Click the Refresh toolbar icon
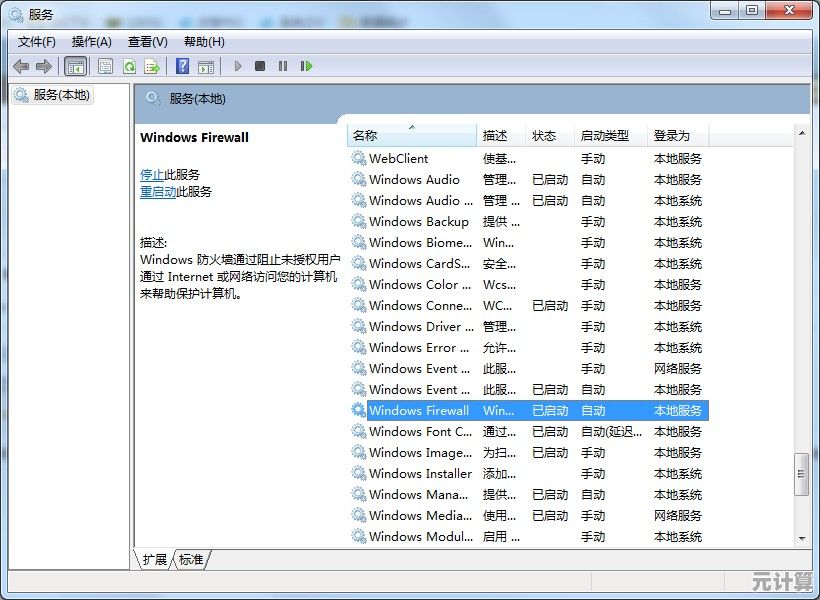The width and height of the screenshot is (820, 600). pyautogui.click(x=129, y=66)
